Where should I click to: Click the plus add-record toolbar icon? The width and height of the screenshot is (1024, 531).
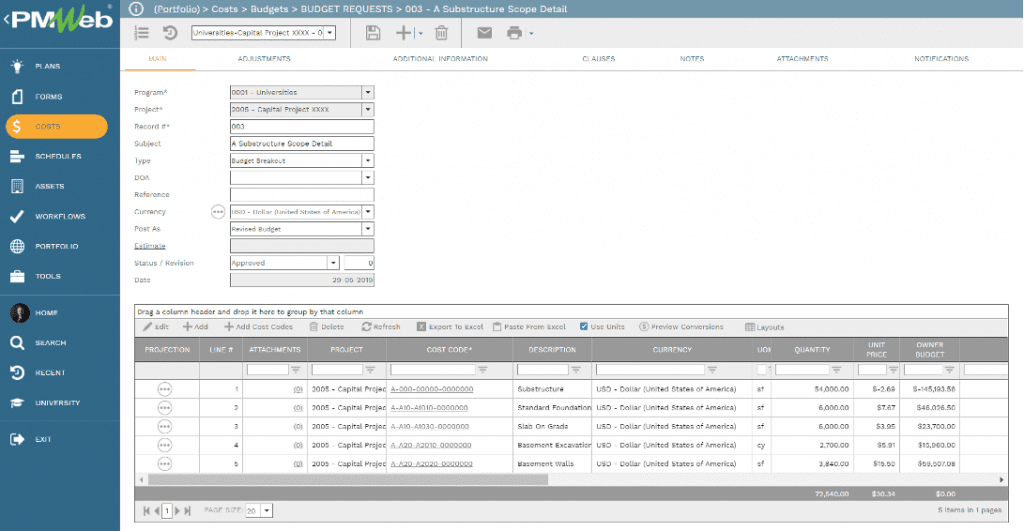(x=404, y=33)
